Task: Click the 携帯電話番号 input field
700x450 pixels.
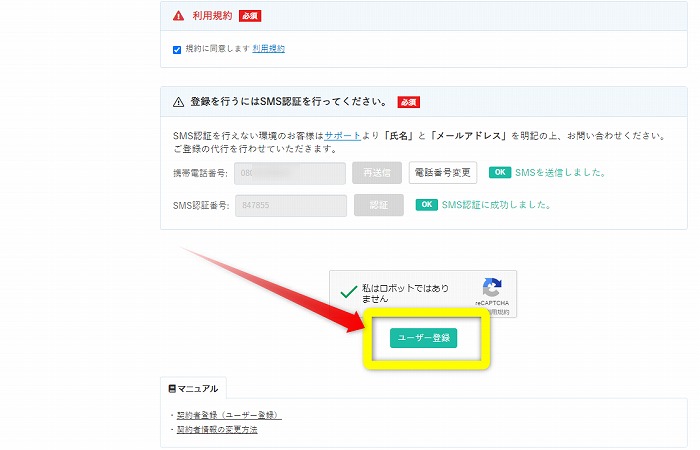Action: 289,172
